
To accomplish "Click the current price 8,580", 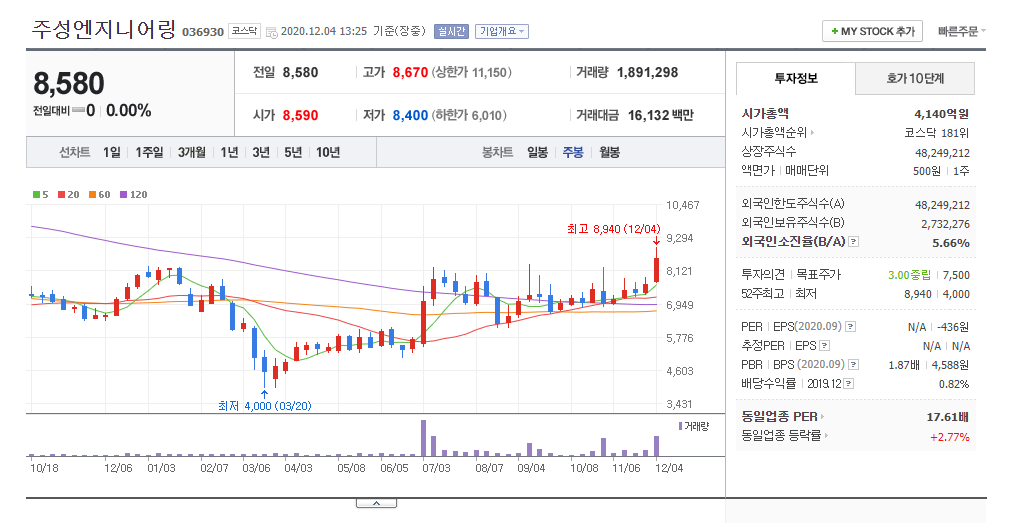I will click(x=68, y=84).
